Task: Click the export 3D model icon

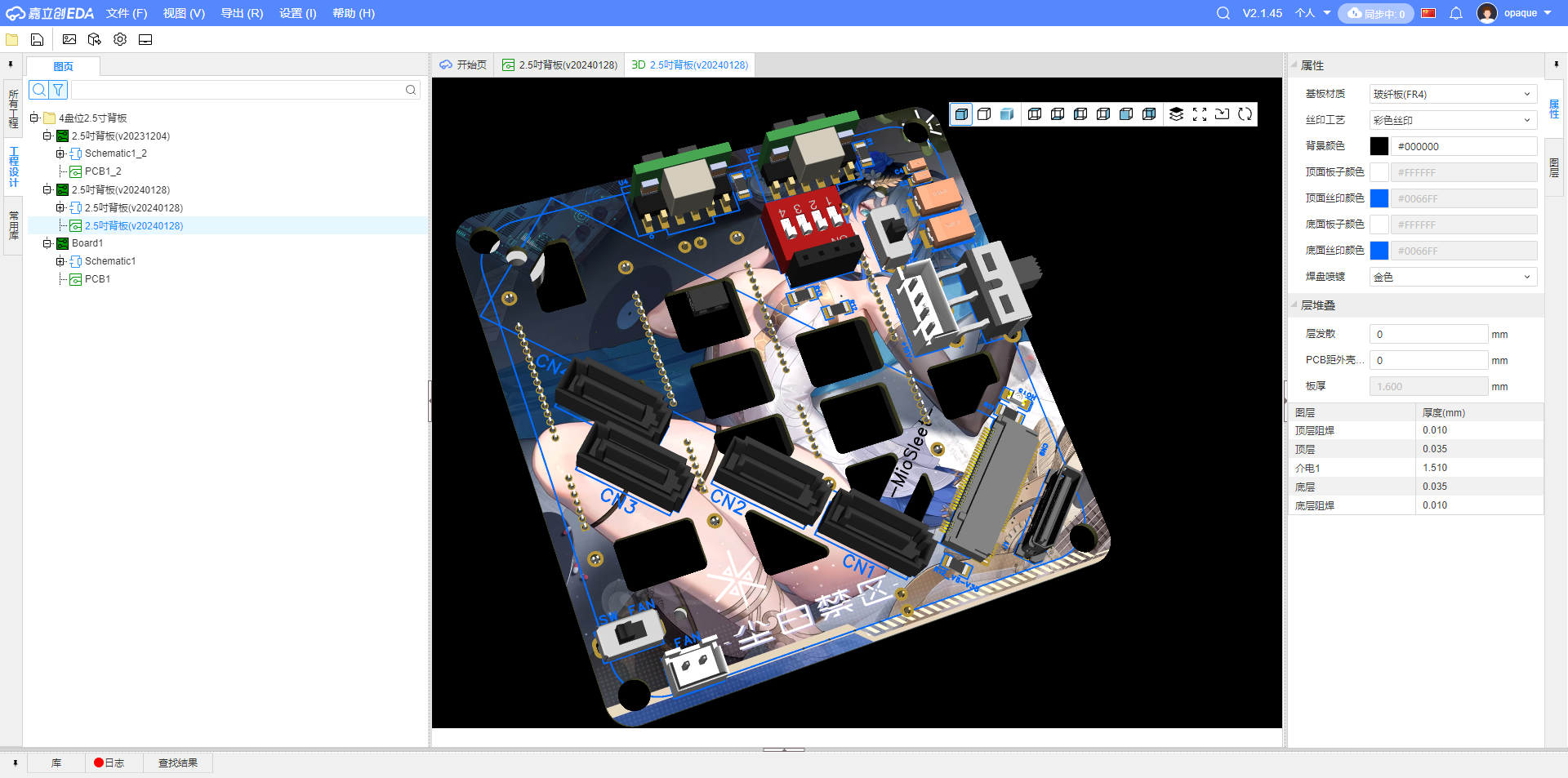Action: pos(95,39)
